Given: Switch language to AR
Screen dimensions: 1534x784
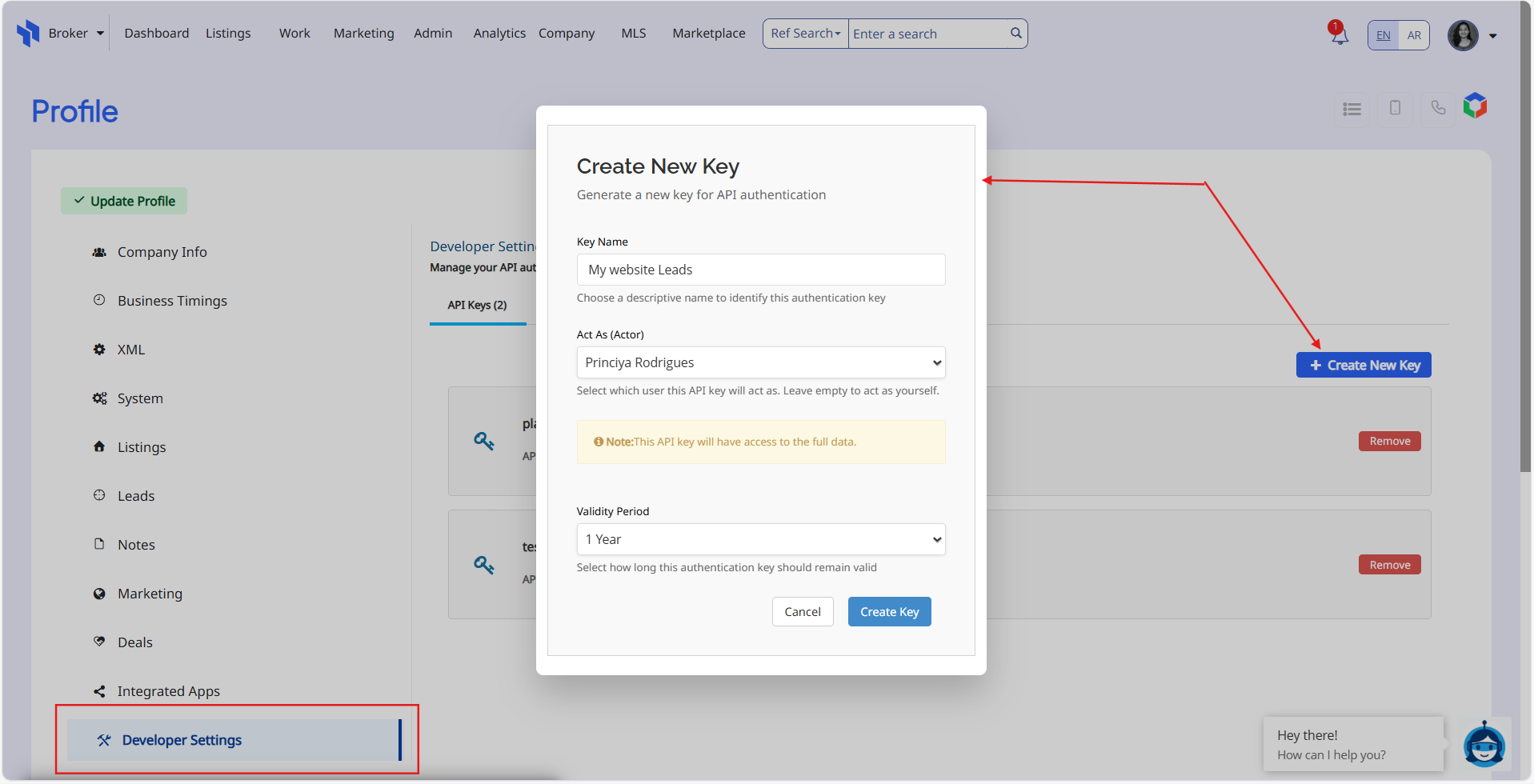Looking at the screenshot, I should pos(1414,35).
